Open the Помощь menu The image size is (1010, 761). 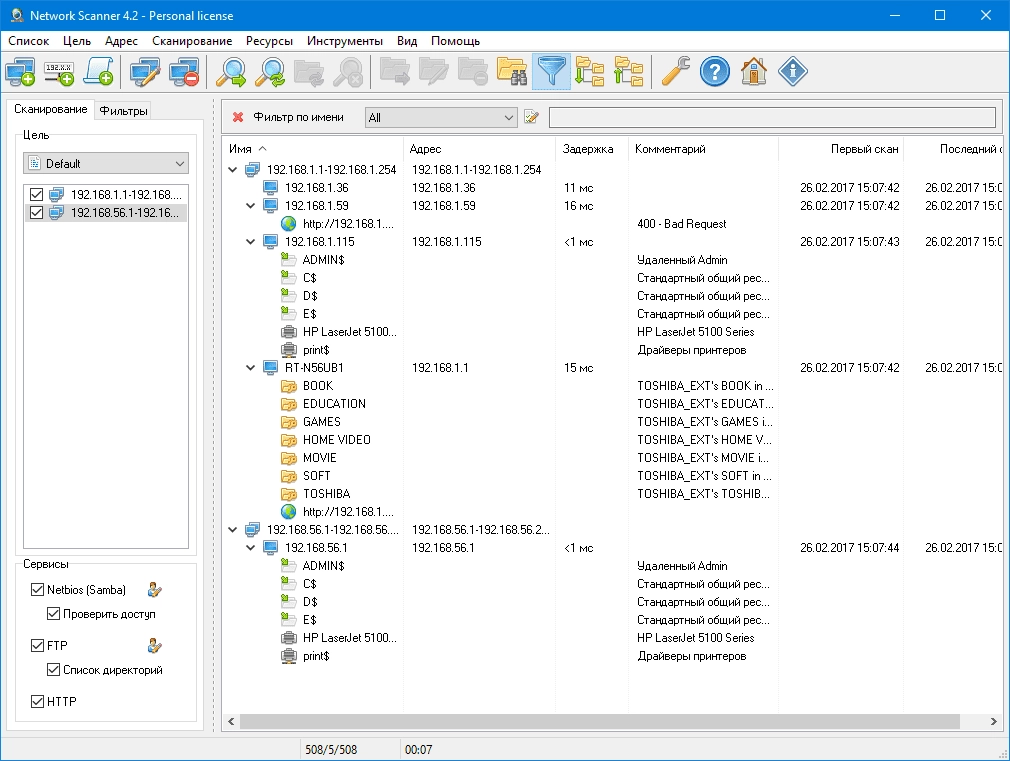455,41
